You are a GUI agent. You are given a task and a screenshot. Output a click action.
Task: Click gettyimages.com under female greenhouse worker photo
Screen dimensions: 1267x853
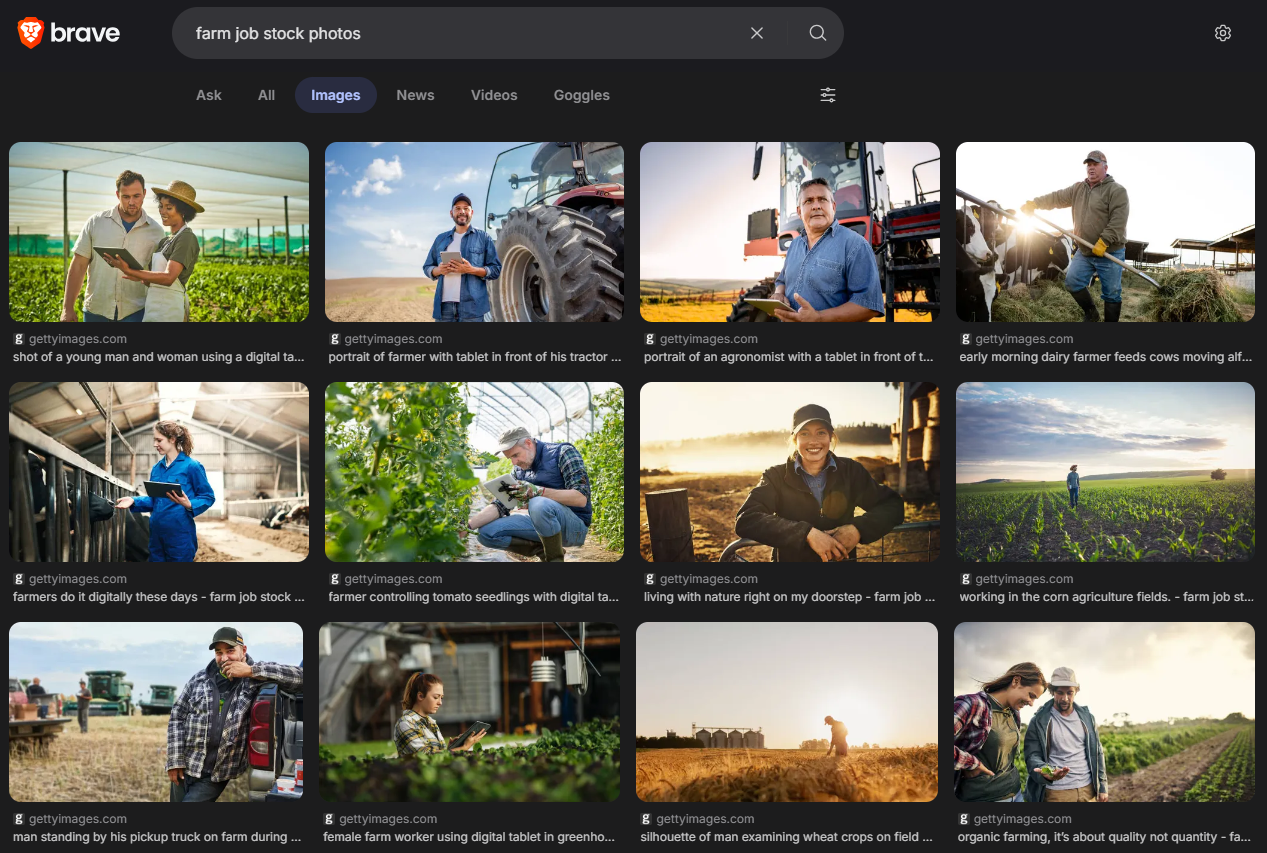click(x=388, y=819)
